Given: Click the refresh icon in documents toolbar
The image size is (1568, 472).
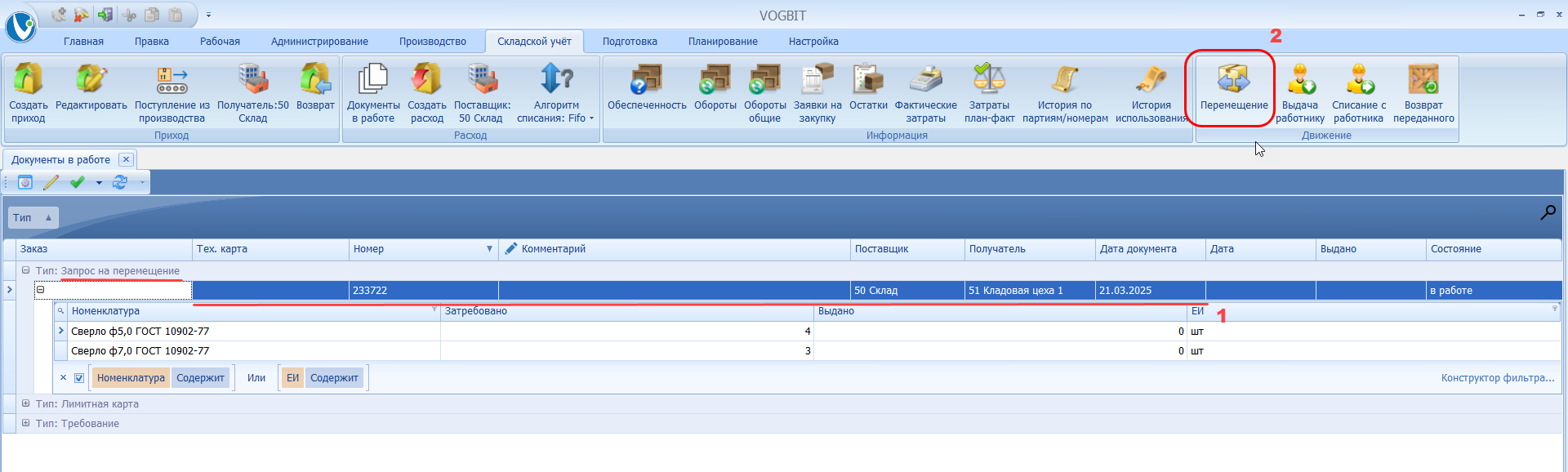Looking at the screenshot, I should click(x=120, y=182).
